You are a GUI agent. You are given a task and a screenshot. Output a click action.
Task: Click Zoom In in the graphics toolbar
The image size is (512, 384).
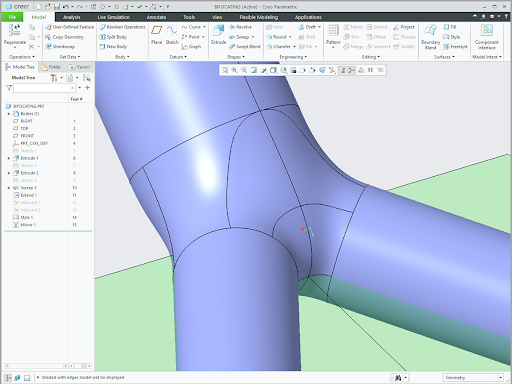(x=234, y=70)
